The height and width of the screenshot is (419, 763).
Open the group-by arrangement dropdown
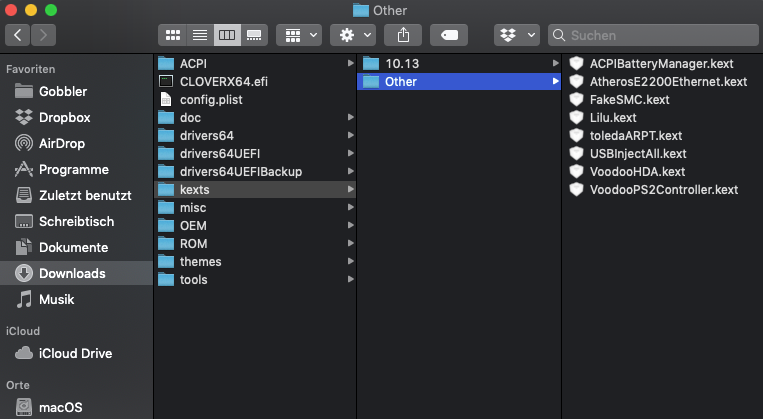click(299, 35)
